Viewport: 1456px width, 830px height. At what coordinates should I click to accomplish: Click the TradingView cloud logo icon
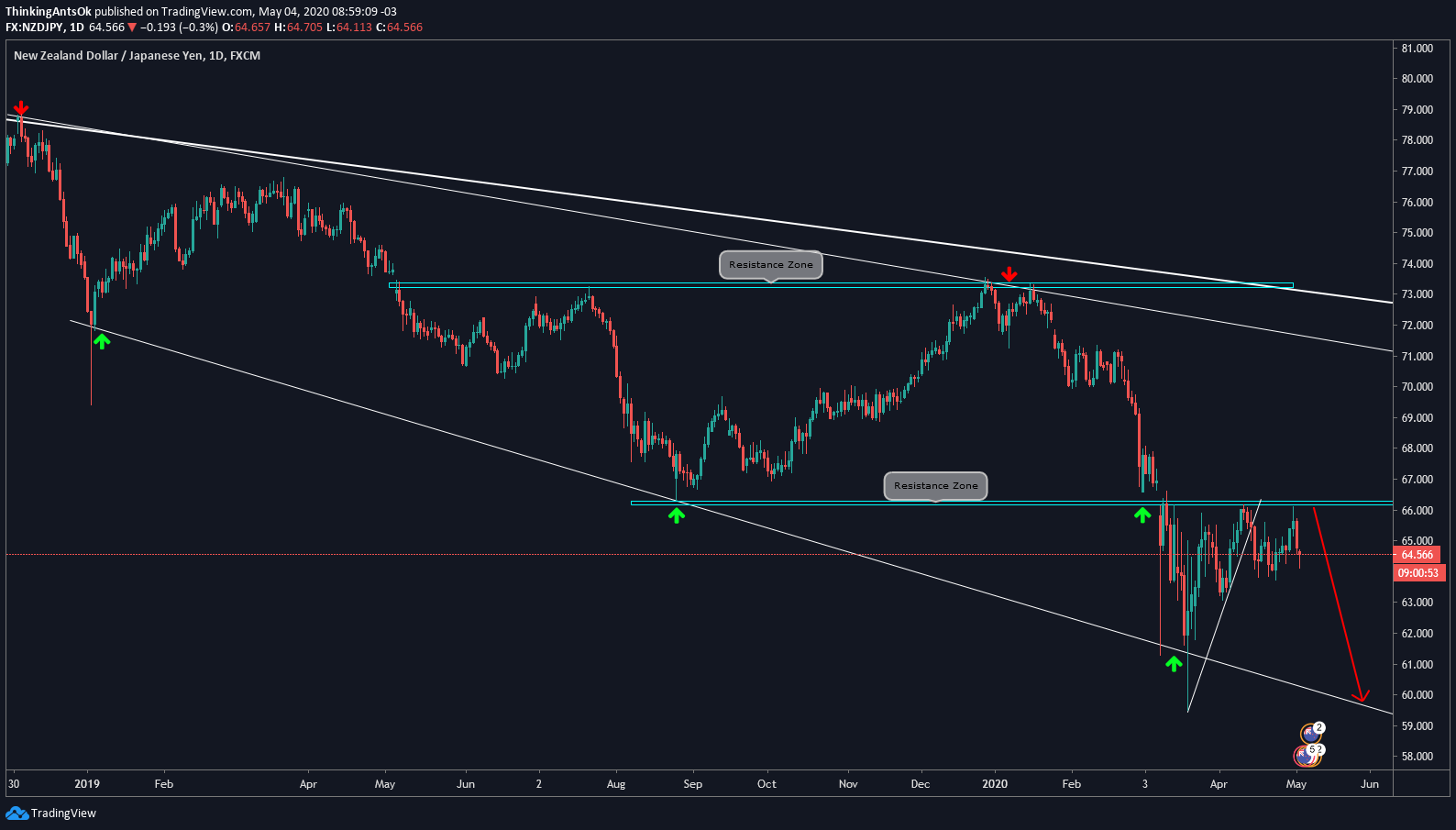17,813
